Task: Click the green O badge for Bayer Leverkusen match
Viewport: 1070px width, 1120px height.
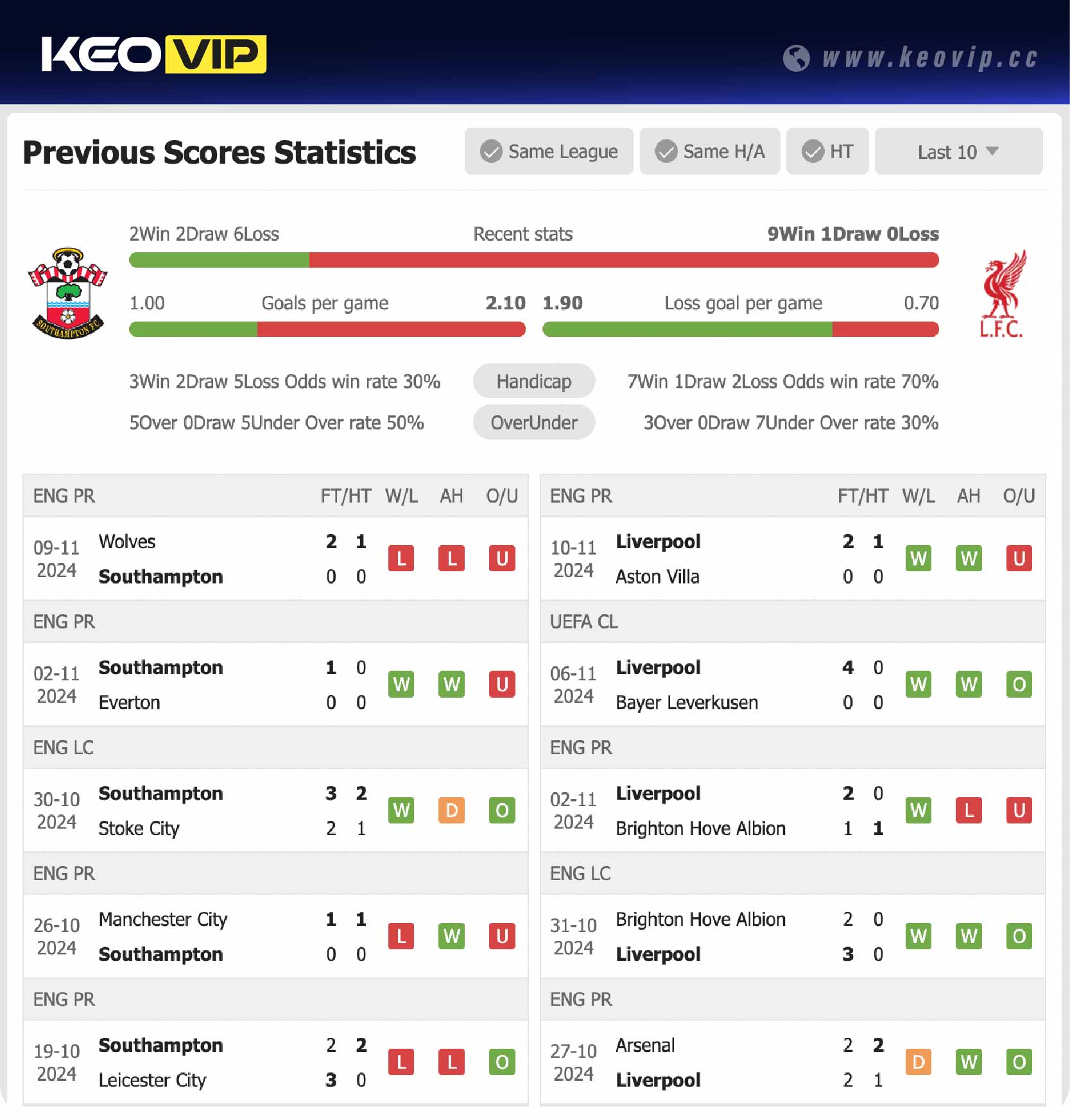Action: coord(1019,684)
